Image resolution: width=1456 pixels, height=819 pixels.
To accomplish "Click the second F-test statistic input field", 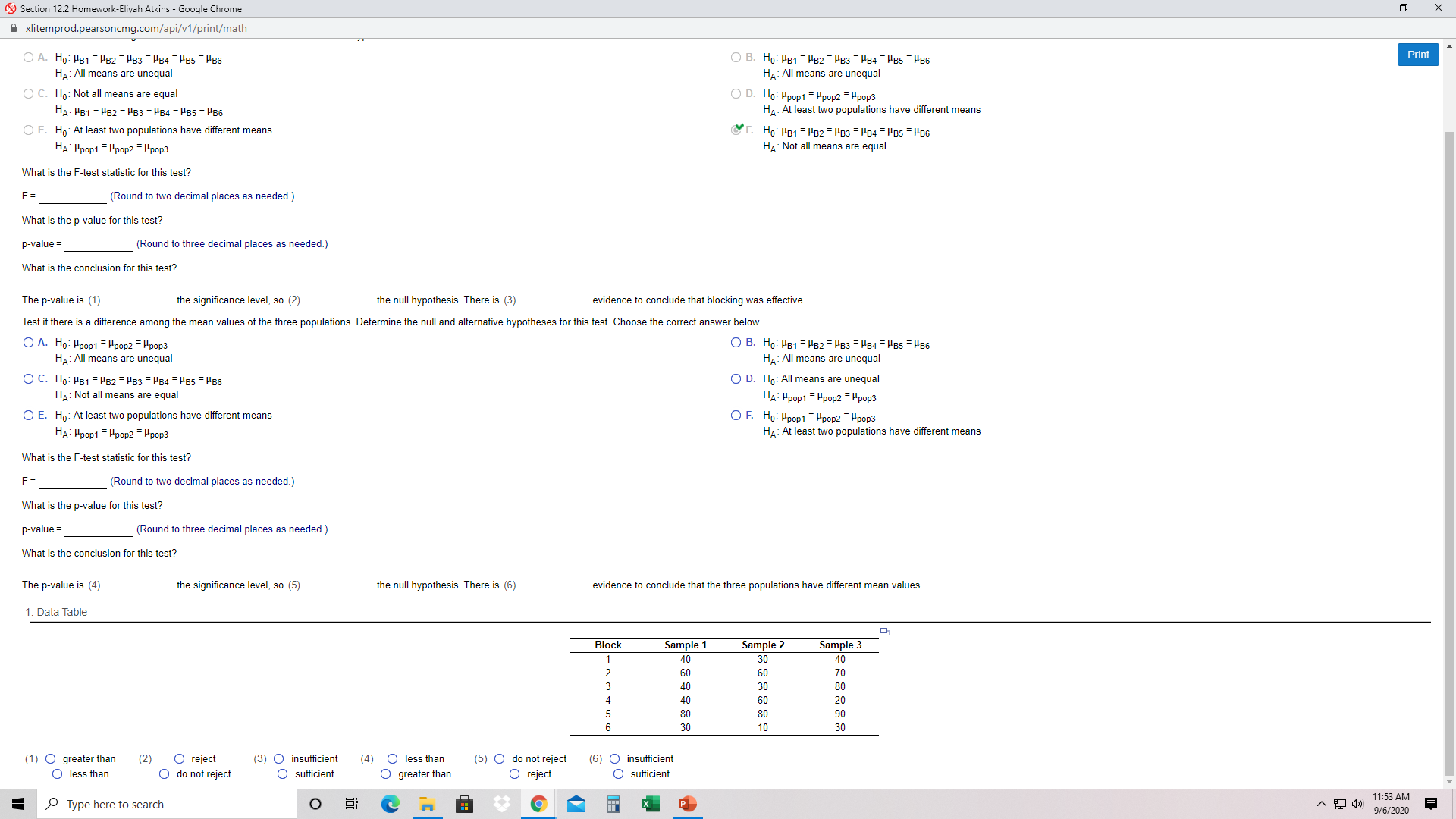I will click(x=73, y=482).
